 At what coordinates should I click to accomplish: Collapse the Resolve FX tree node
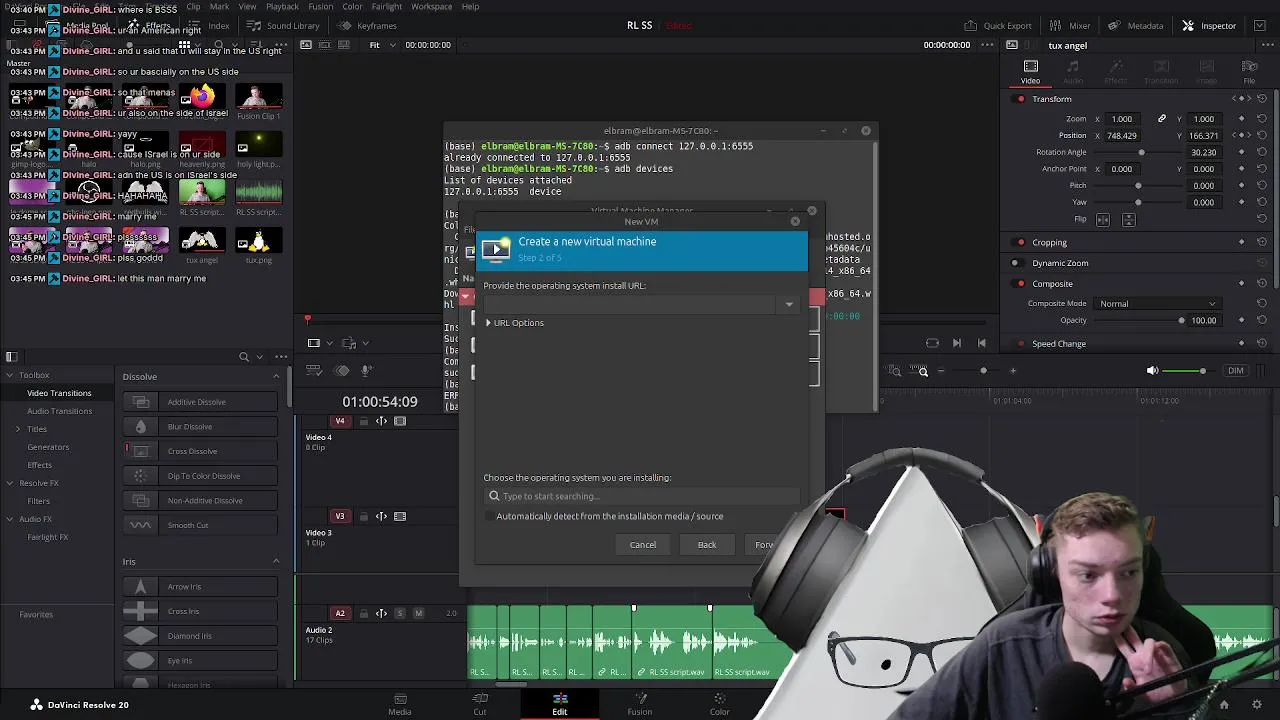click(x=10, y=483)
